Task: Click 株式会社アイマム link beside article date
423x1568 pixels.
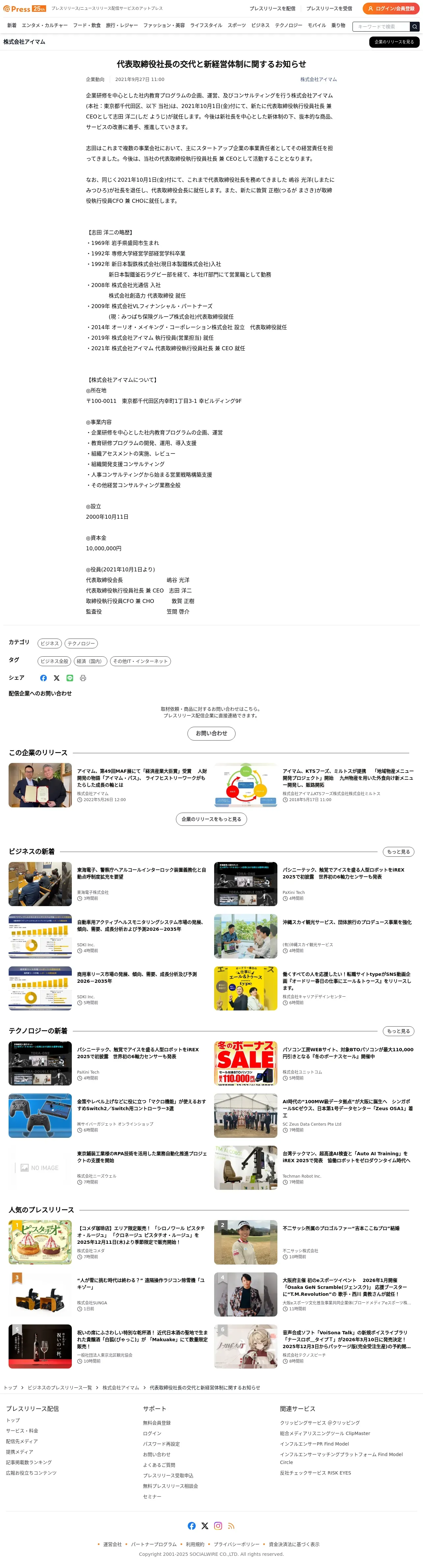Action: click(318, 80)
